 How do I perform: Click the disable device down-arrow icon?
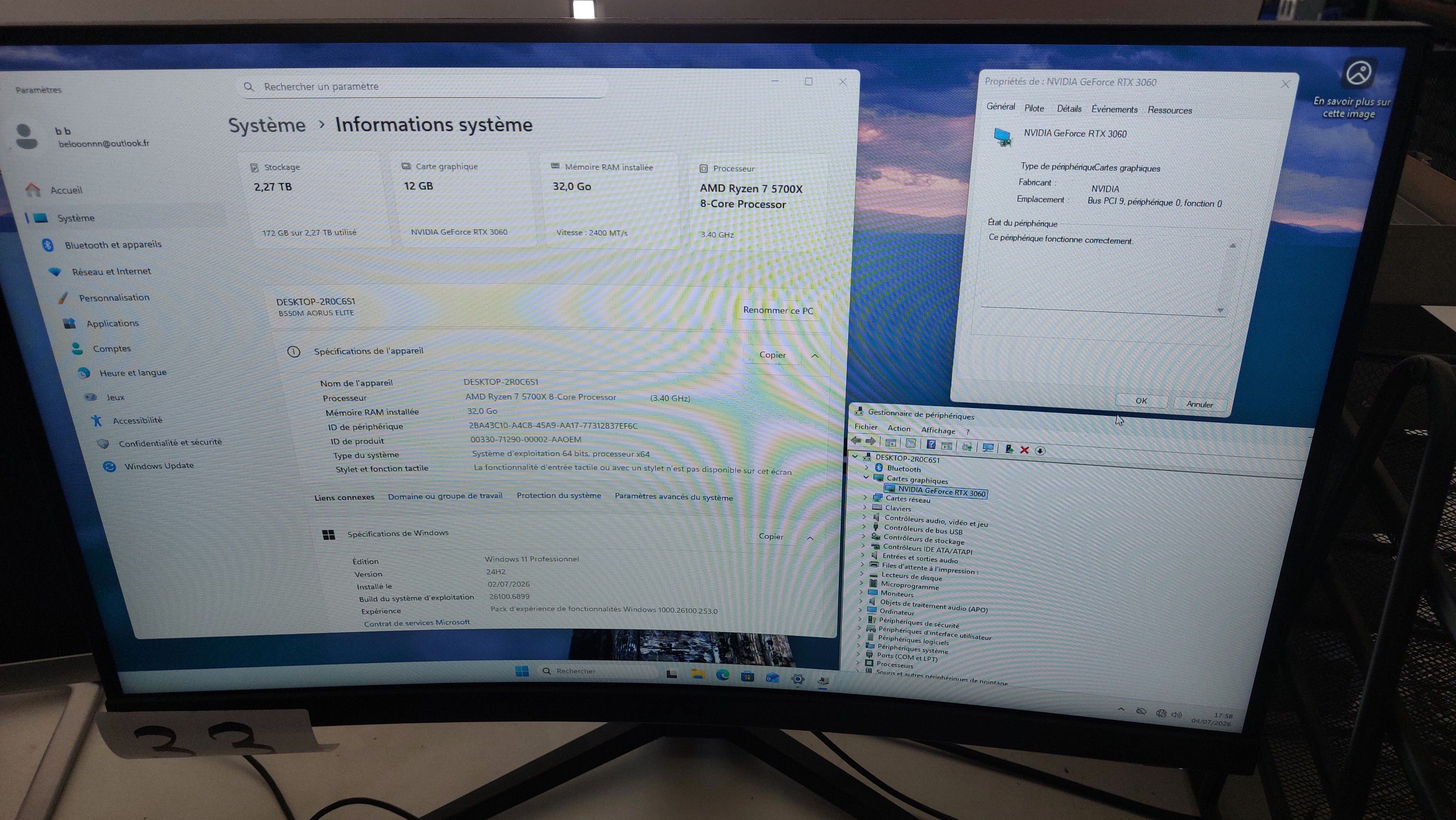[1040, 450]
